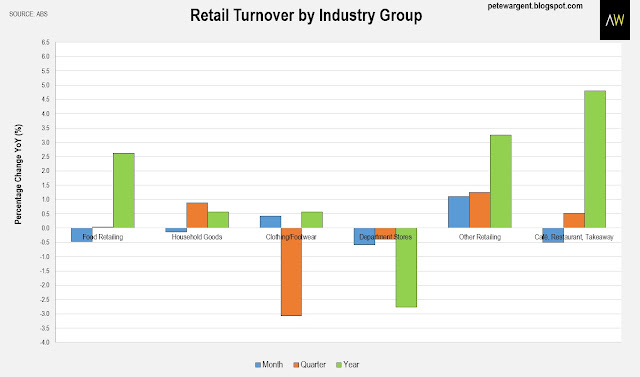Image resolution: width=640 pixels, height=377 pixels.
Task: Click the Department Stores category label
Action: pos(385,237)
